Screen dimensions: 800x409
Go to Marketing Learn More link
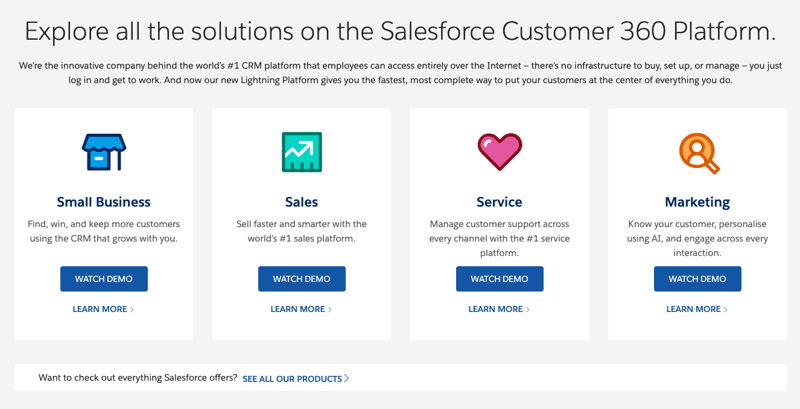pos(694,310)
